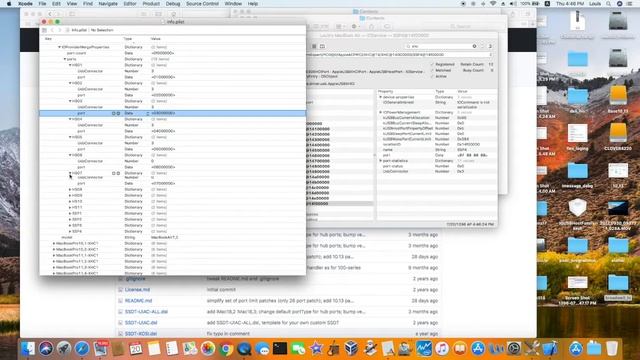Add a row after selected port entry
640x360 pixels.
coord(114,113)
